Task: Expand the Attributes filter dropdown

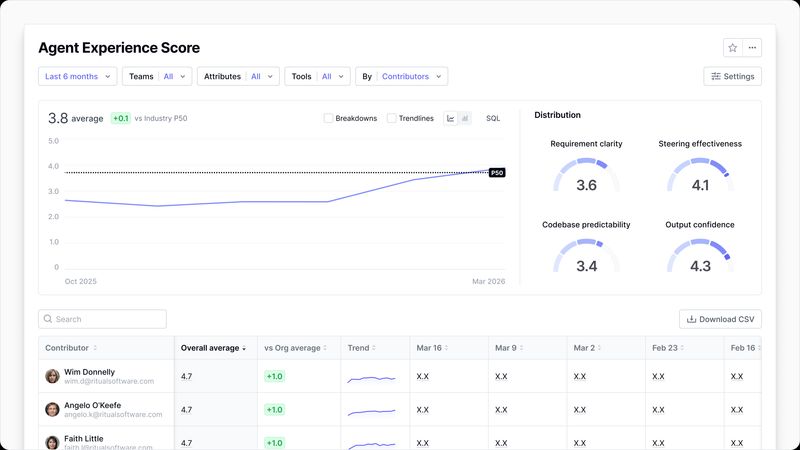Action: click(238, 76)
